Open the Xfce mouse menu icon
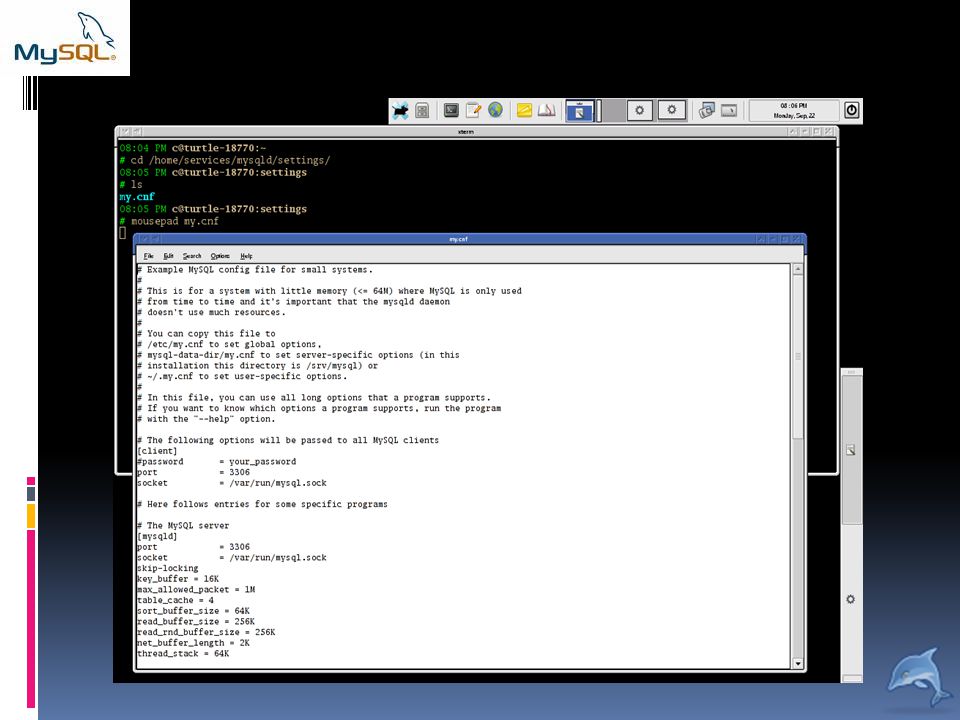 [x=400, y=111]
